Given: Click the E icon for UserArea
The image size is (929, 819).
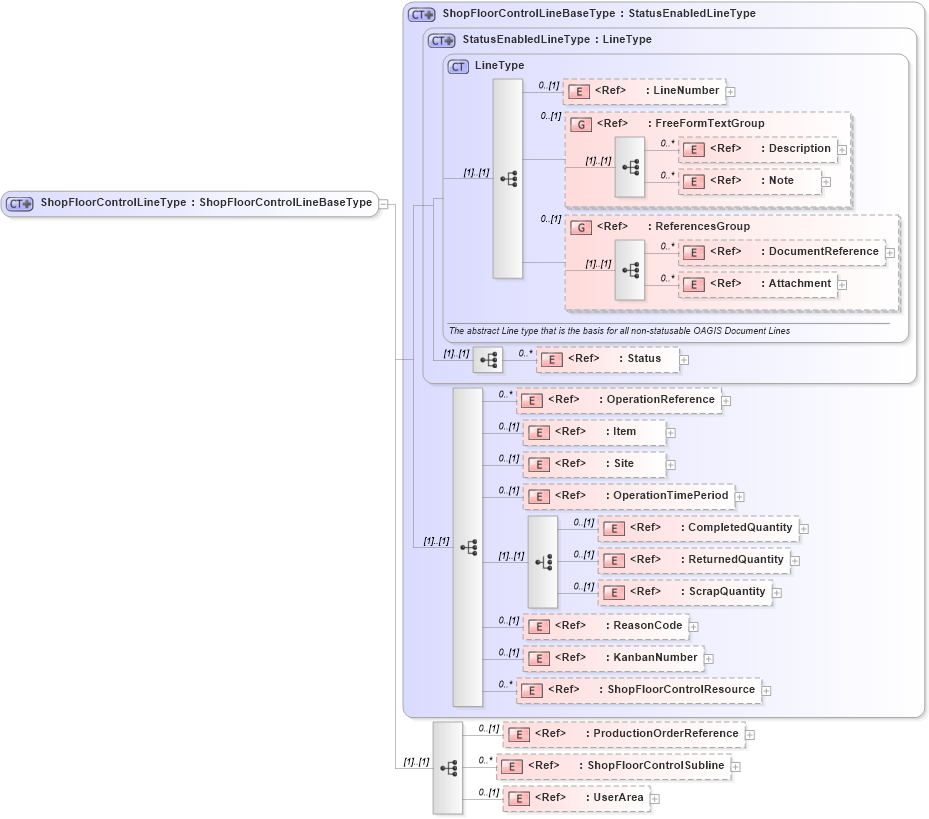Looking at the screenshot, I should pos(518,798).
